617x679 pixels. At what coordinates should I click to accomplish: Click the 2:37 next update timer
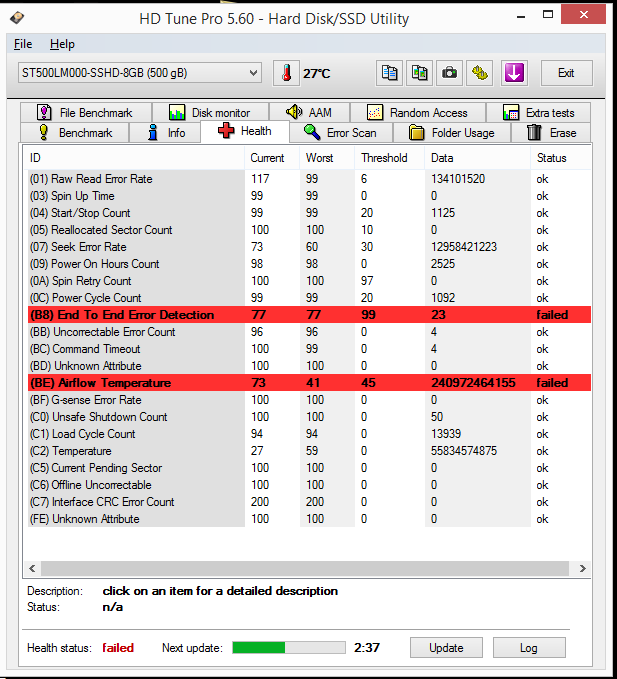[x=367, y=648]
